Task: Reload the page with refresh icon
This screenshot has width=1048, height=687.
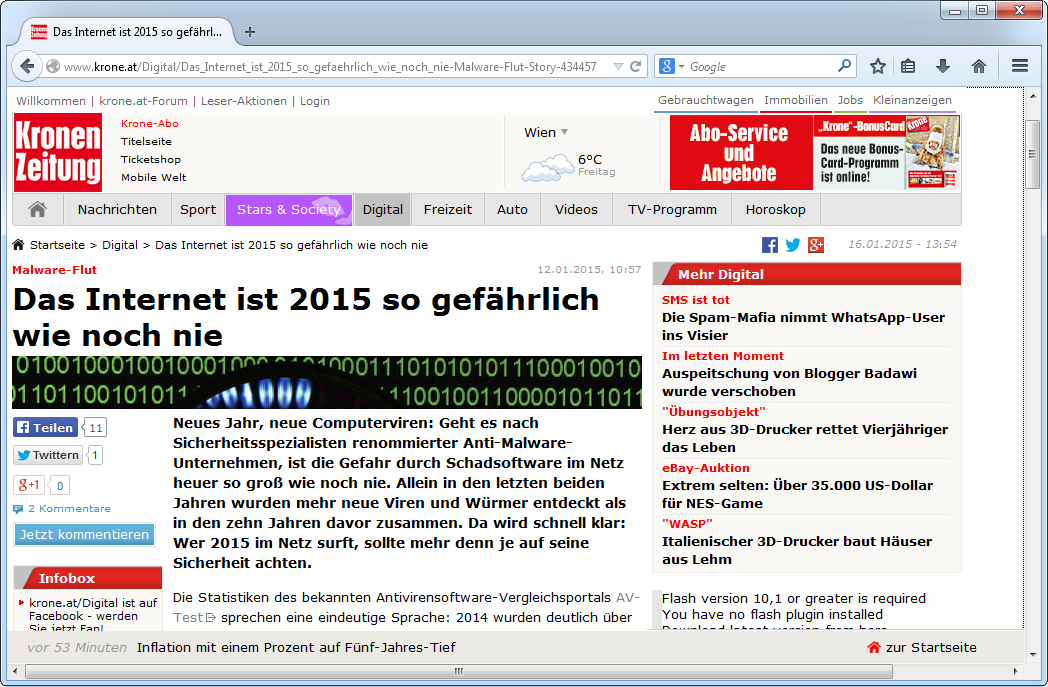Action: (635, 67)
